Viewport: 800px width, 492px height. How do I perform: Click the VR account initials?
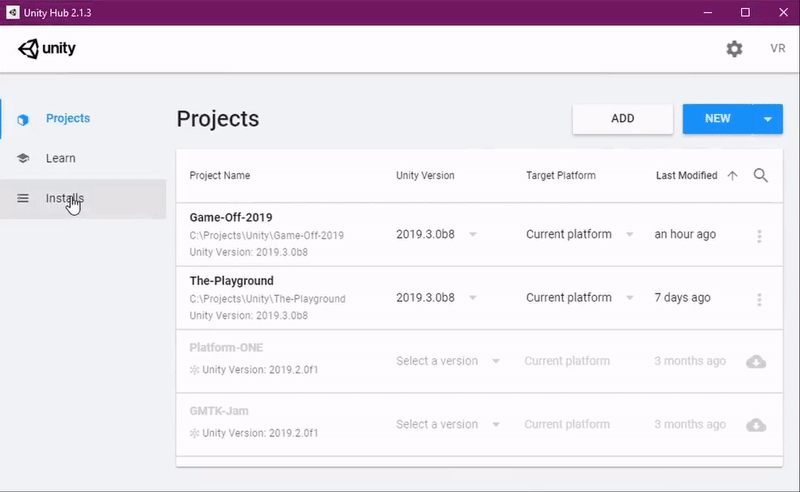pyautogui.click(x=778, y=48)
